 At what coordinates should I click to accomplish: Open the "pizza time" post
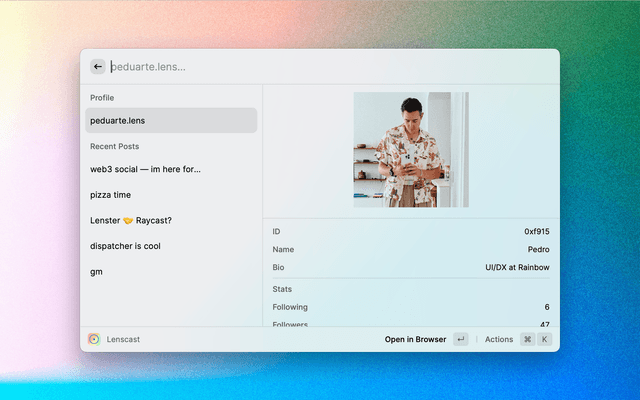(171, 195)
